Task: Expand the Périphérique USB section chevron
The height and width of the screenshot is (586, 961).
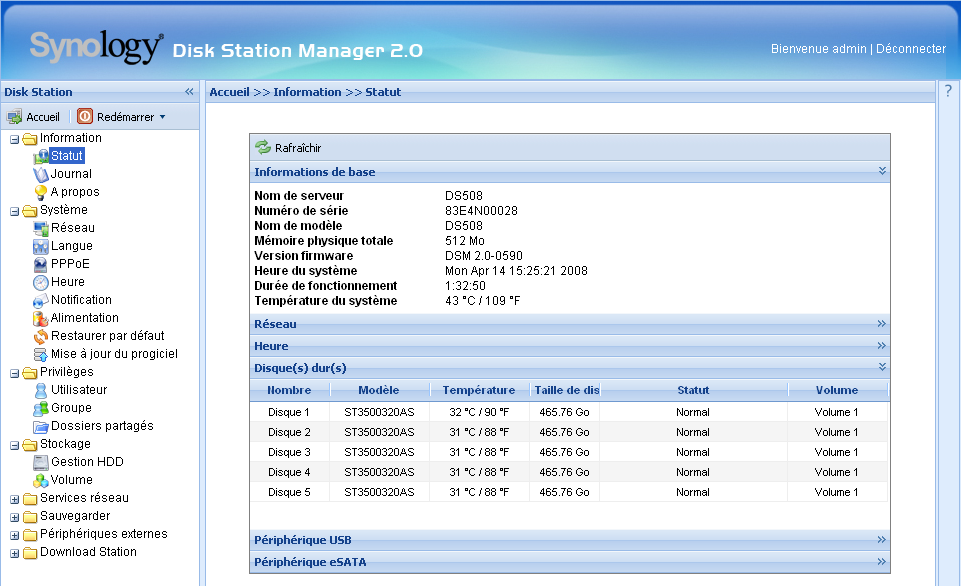Action: 882,539
